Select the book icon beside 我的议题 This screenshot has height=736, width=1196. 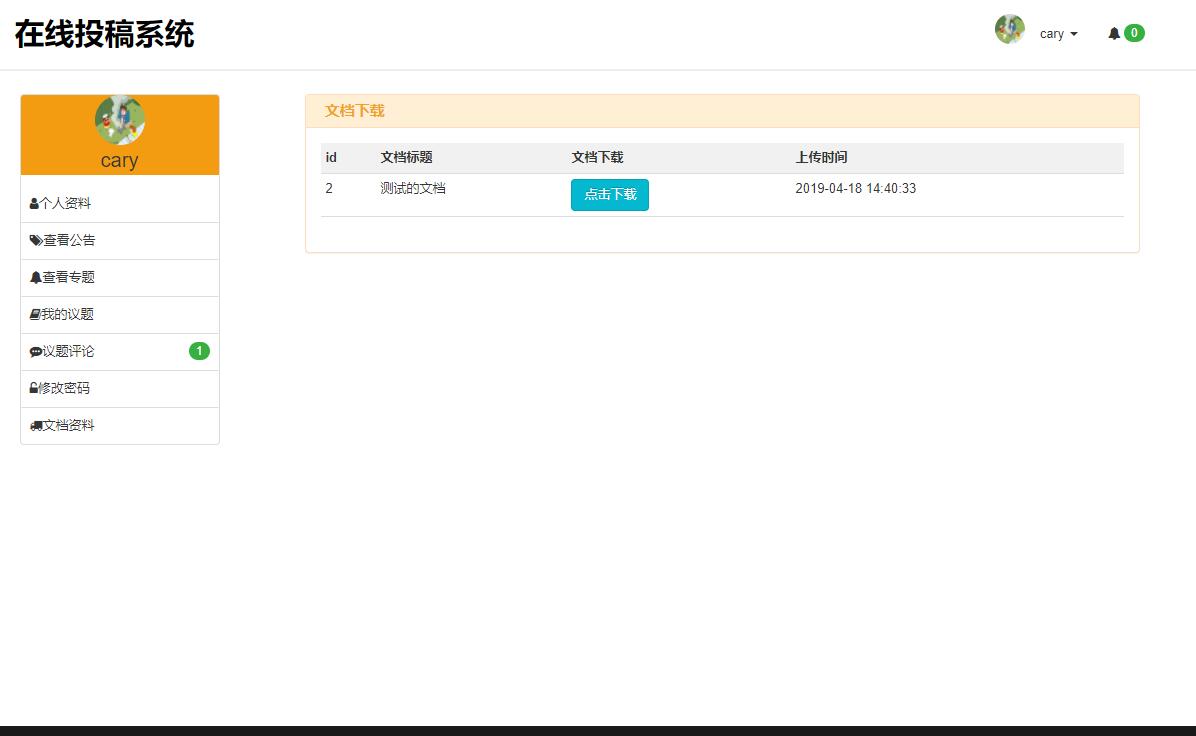[34, 314]
